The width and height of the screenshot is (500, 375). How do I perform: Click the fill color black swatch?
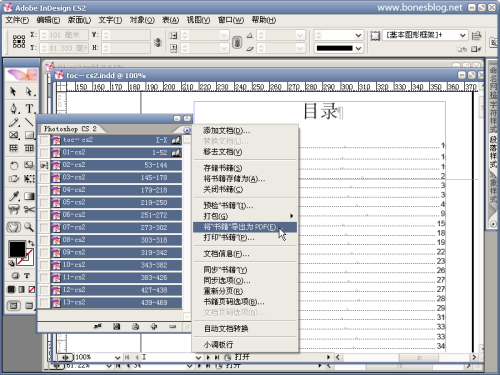pos(17,249)
